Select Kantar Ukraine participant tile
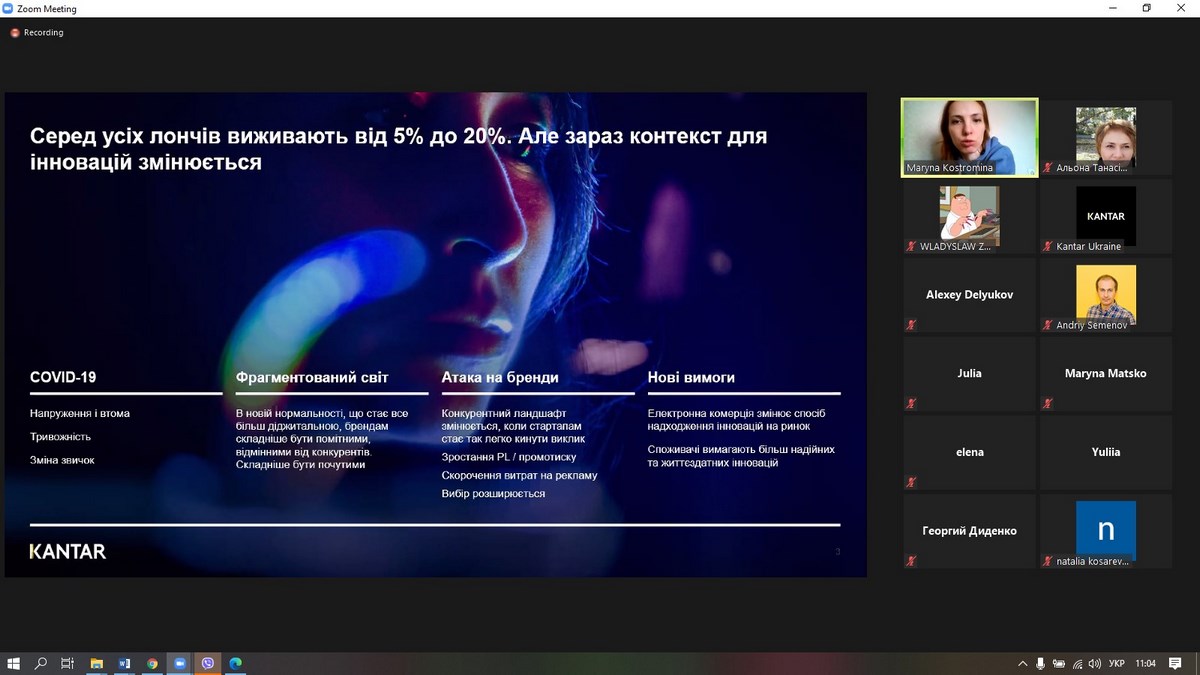This screenshot has height=675, width=1200. [x=1105, y=216]
